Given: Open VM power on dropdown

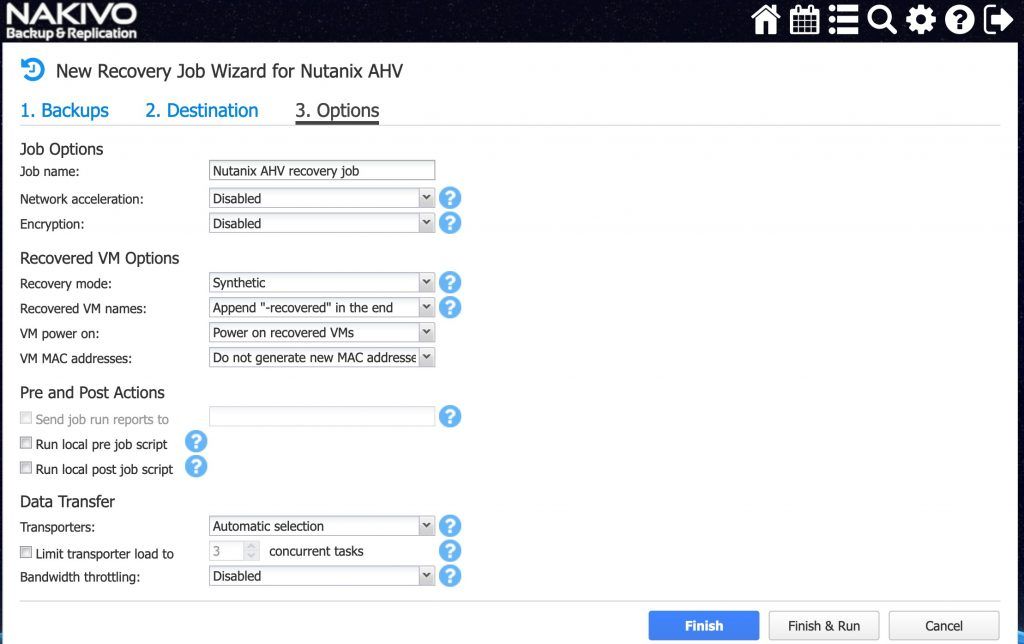Looking at the screenshot, I should click(322, 332).
